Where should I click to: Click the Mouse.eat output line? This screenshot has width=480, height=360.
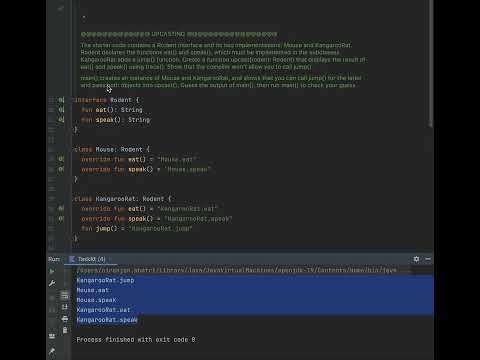(93, 290)
